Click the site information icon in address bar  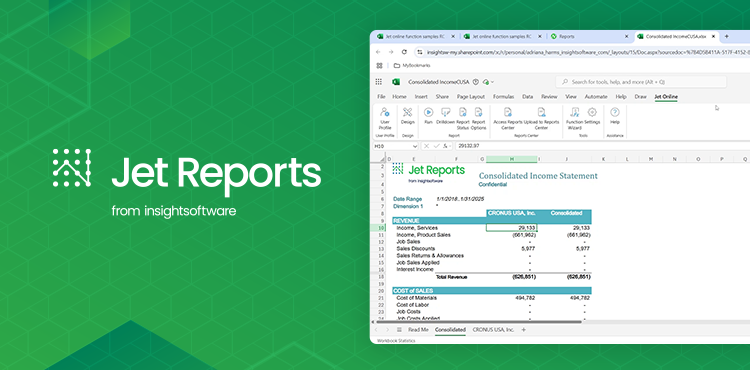pyautogui.click(x=419, y=52)
